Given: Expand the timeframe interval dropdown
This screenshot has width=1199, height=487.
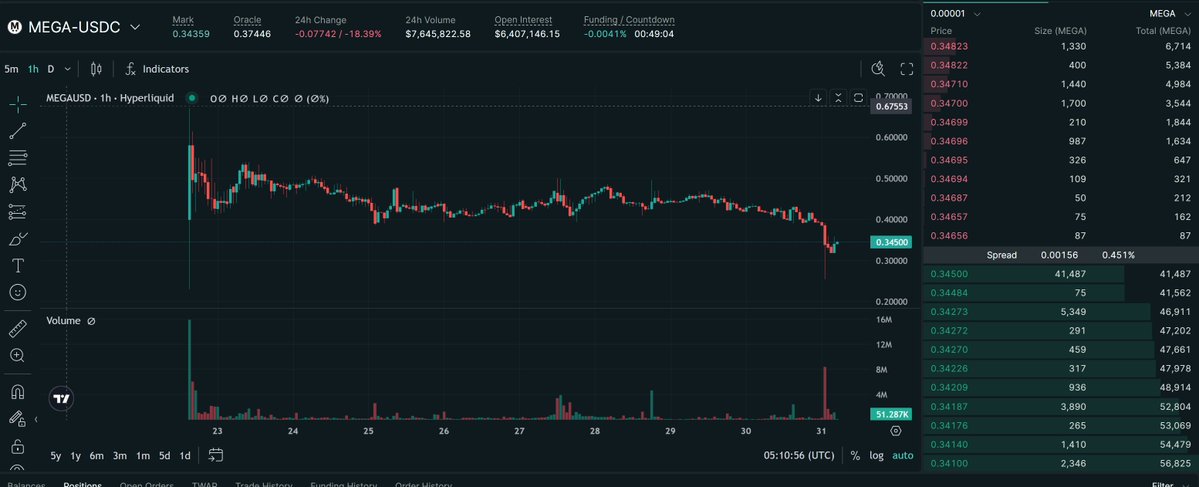Looking at the screenshot, I should coord(67,69).
